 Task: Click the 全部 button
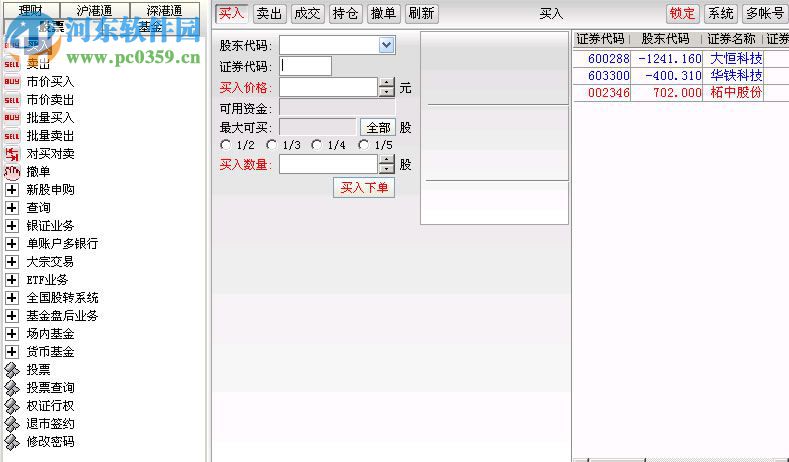378,127
